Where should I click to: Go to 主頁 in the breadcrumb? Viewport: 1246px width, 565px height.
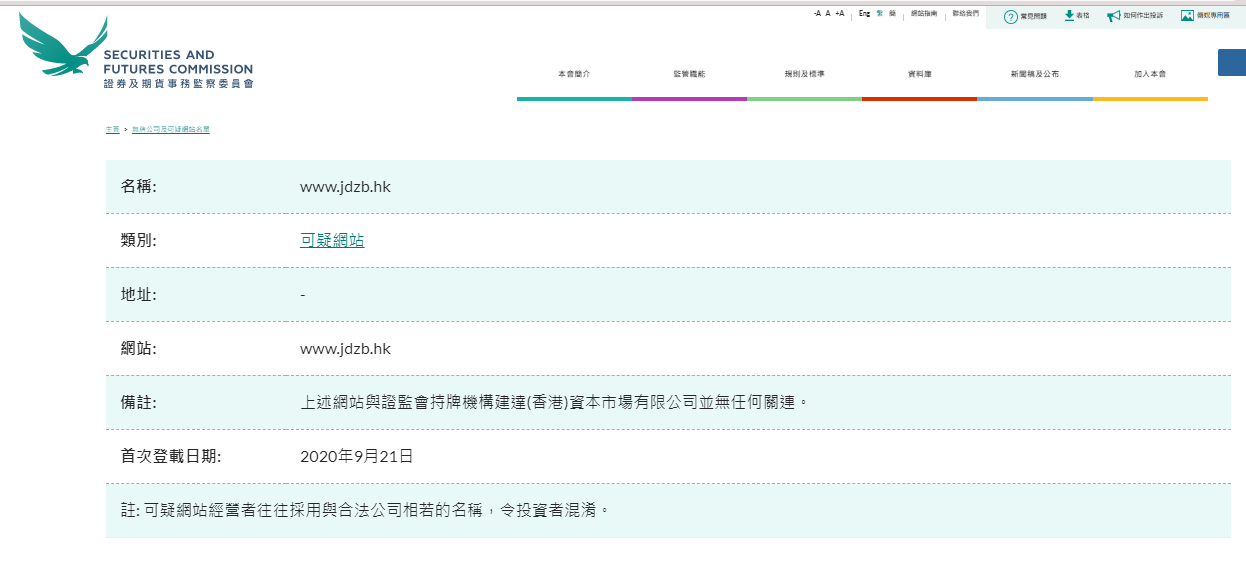[112, 130]
